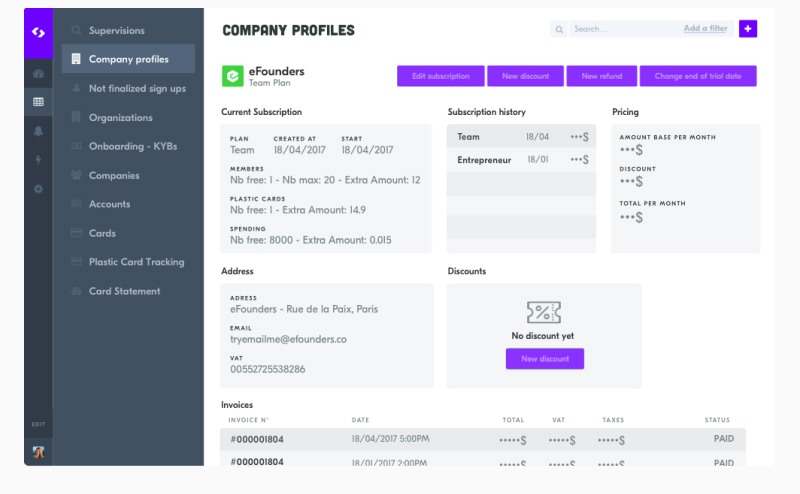This screenshot has width=800, height=494.
Task: Click the eFounders green logo
Action: point(233,77)
